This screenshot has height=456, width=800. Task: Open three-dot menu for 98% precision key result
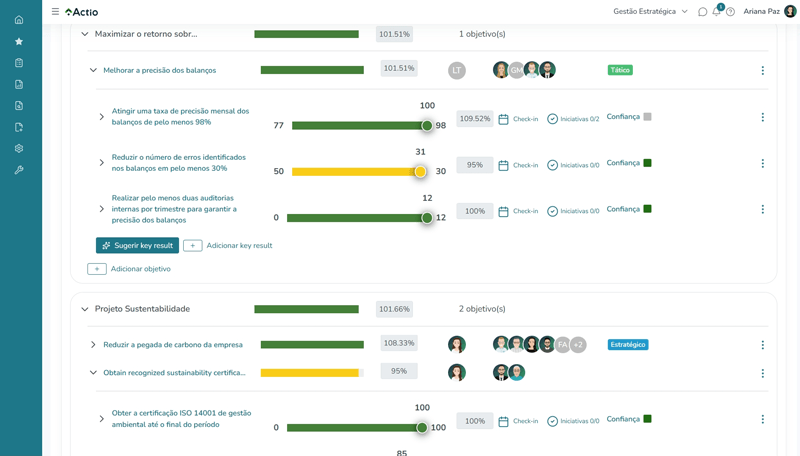[x=763, y=117]
